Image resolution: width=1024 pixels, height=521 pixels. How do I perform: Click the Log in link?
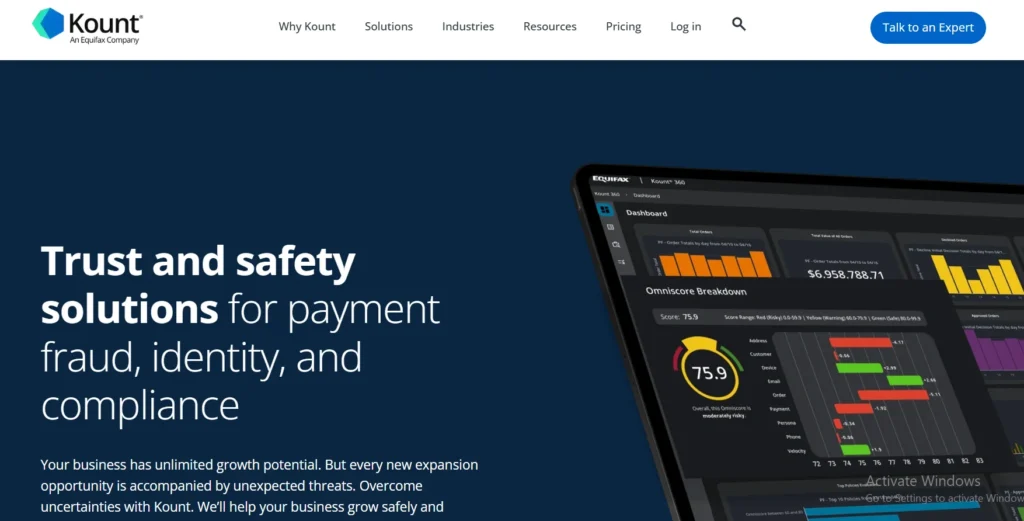click(686, 27)
